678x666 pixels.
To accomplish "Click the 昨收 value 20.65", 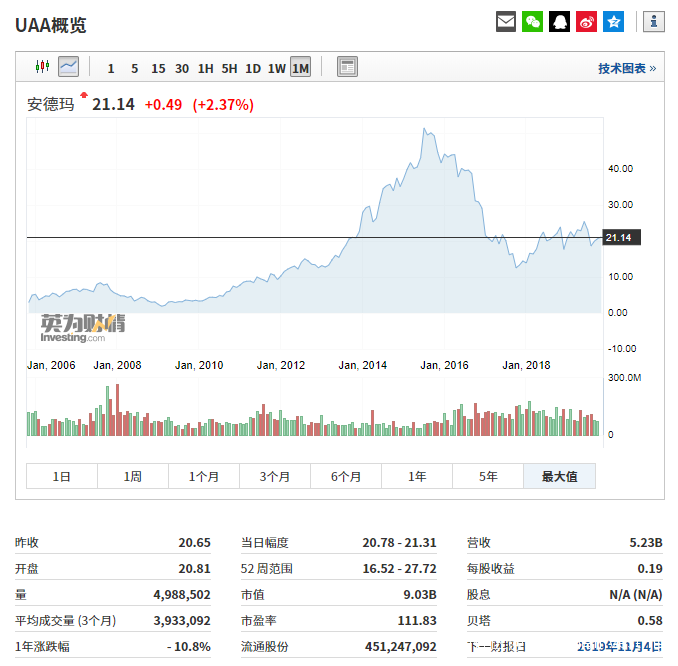I will tap(194, 543).
